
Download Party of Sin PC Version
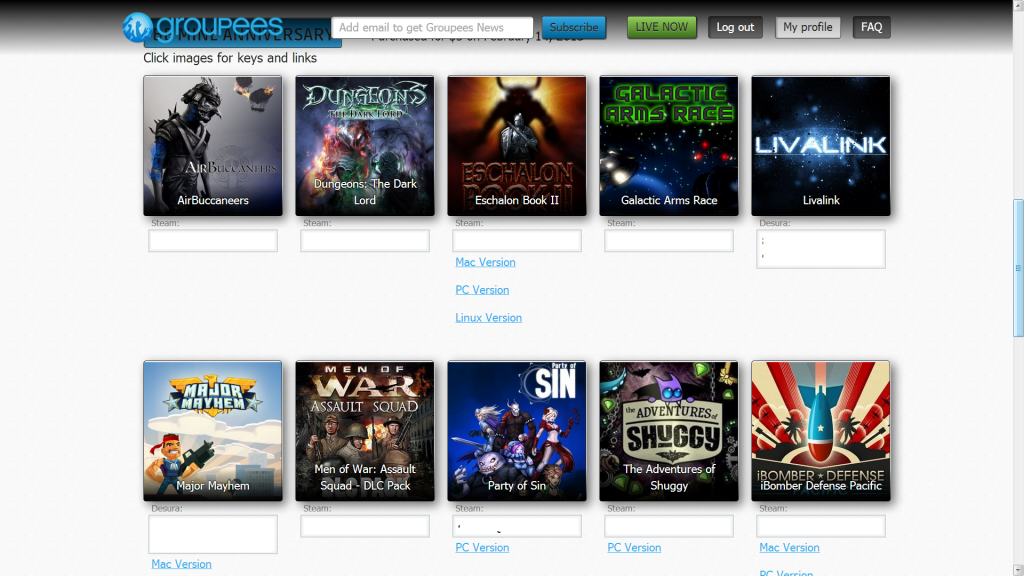(x=482, y=547)
